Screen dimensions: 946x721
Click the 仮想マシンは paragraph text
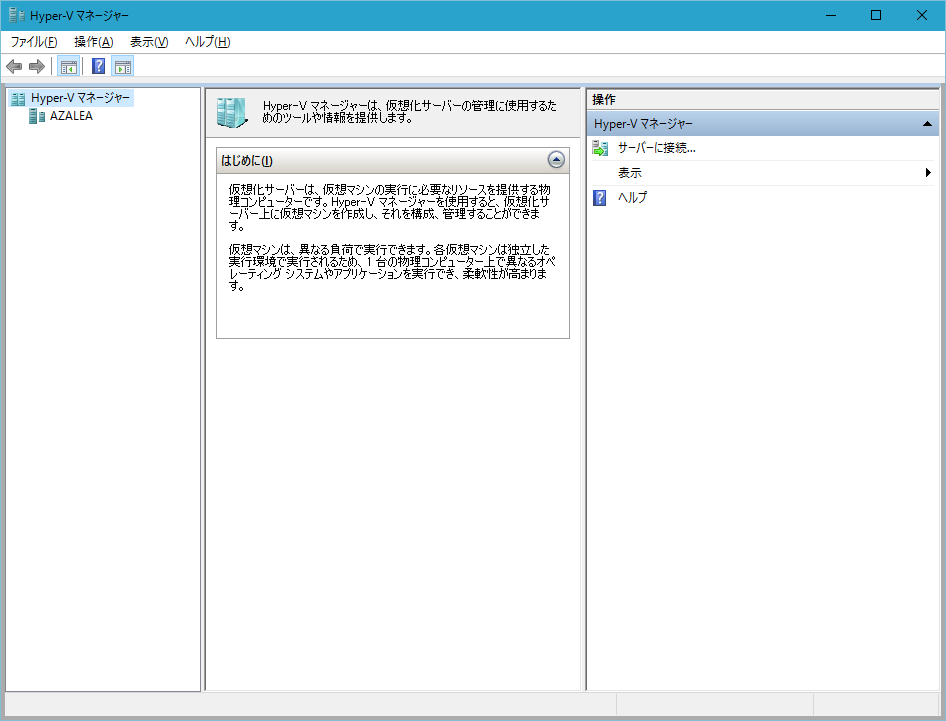392,267
